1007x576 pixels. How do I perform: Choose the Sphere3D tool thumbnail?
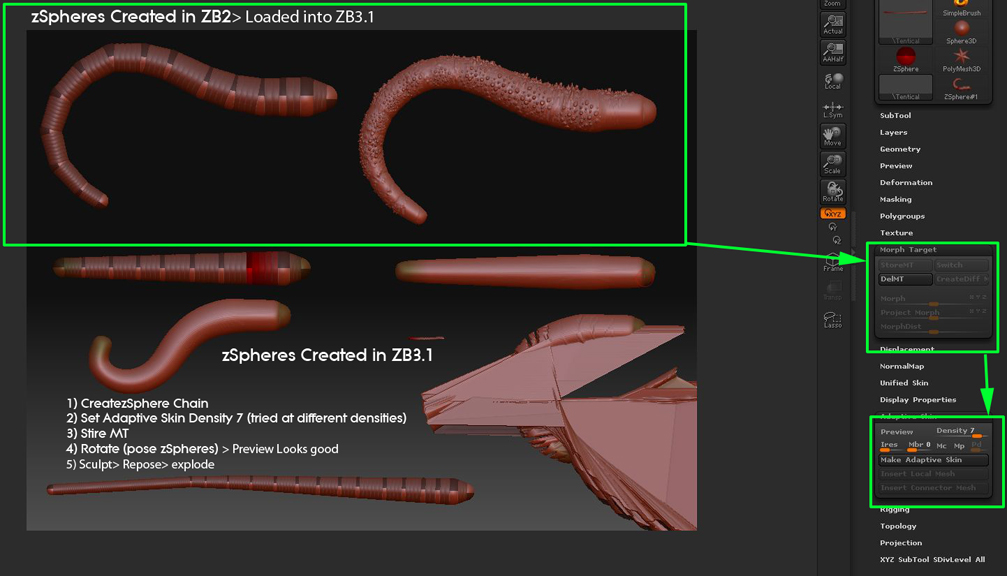[x=961, y=32]
